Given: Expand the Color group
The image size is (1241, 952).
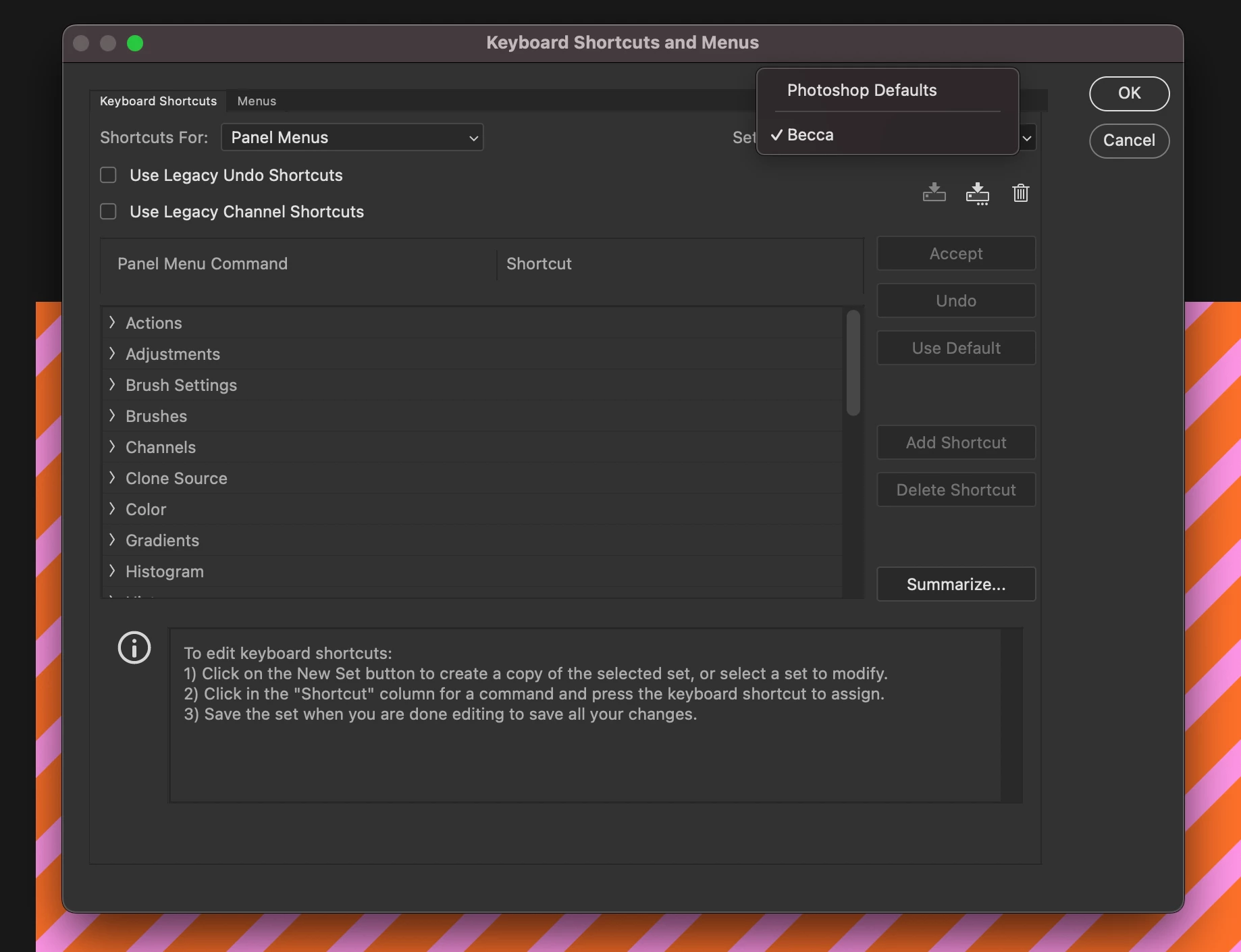Looking at the screenshot, I should tap(112, 509).
